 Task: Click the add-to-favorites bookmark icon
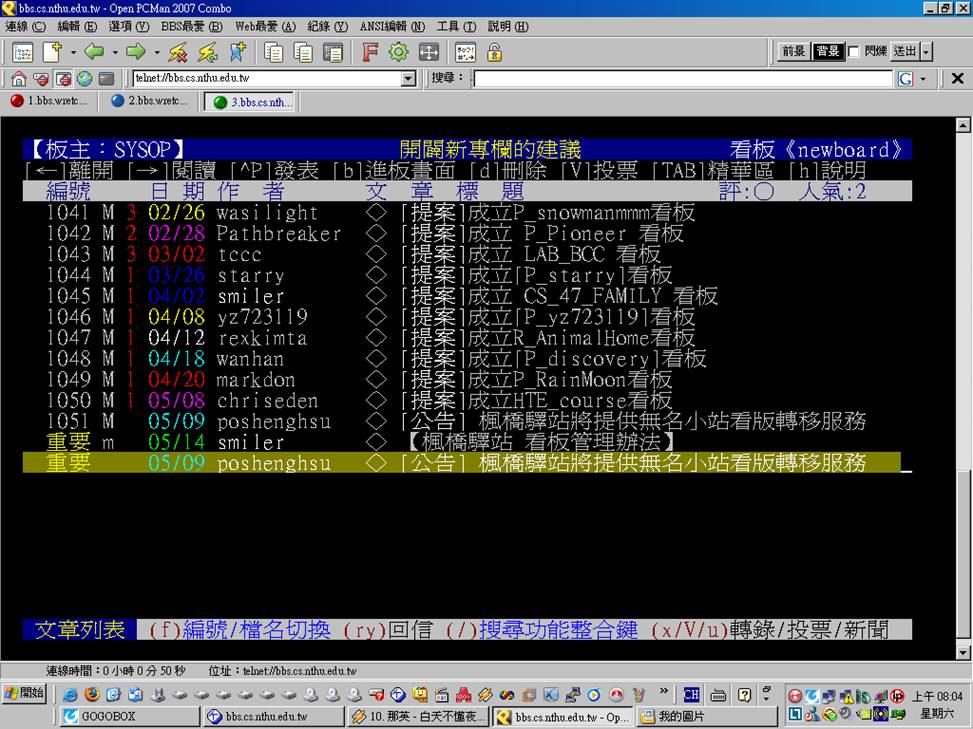coord(237,52)
